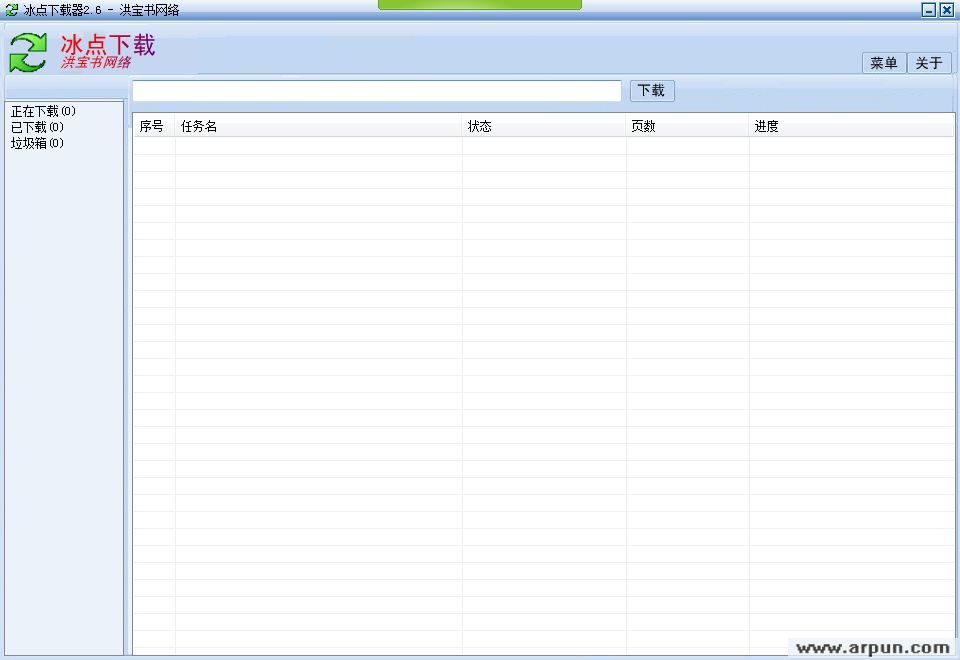
Task: Select 正在下载 (0) in the sidebar
Action: pyautogui.click(x=43, y=111)
